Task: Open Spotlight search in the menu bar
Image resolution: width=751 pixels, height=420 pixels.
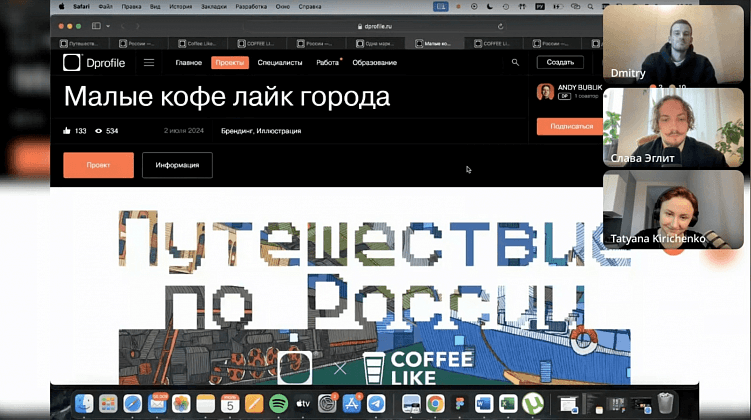Action: pos(591,7)
